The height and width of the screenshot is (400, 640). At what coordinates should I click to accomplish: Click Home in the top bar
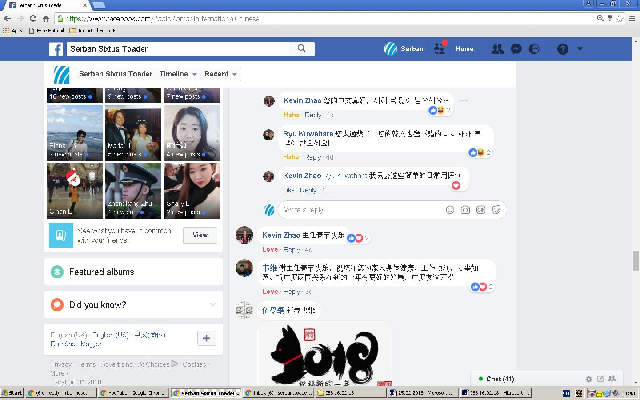464,49
